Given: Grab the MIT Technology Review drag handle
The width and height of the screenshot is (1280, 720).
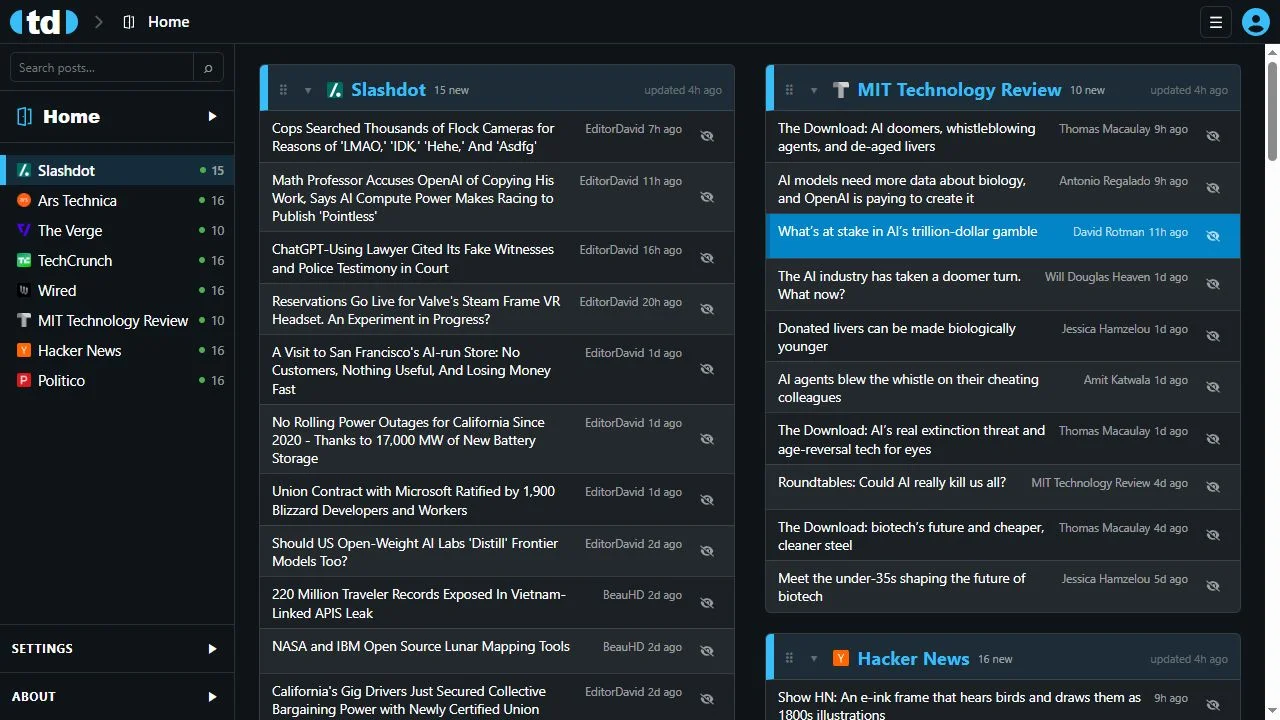Looking at the screenshot, I should (x=789, y=90).
